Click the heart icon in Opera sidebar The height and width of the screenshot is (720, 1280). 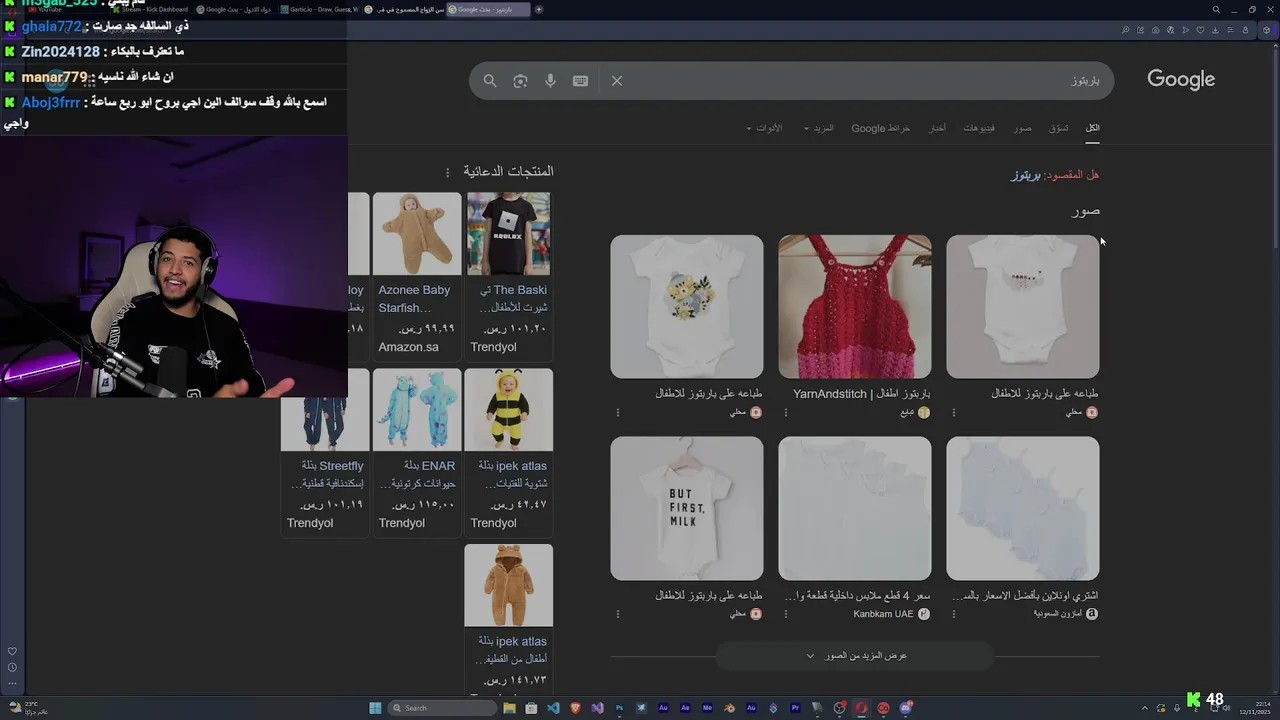[12, 651]
